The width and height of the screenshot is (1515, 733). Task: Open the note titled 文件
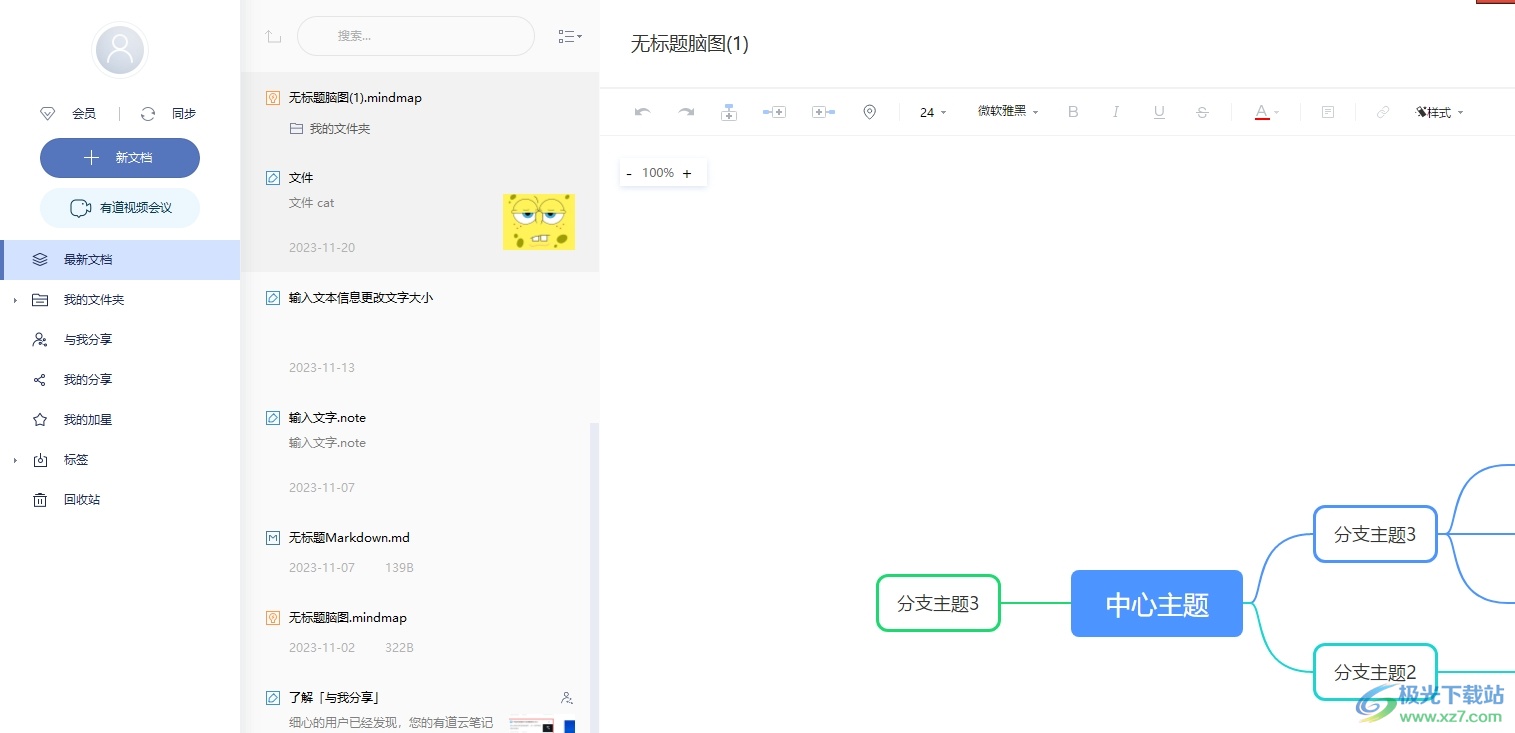[301, 178]
